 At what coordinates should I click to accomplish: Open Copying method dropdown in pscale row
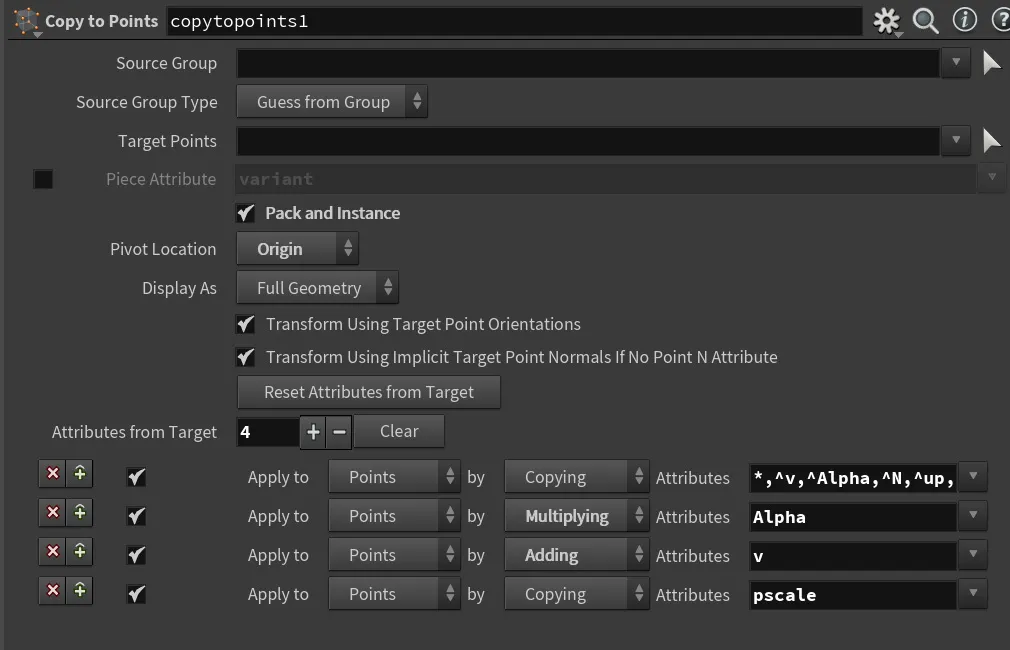click(576, 593)
